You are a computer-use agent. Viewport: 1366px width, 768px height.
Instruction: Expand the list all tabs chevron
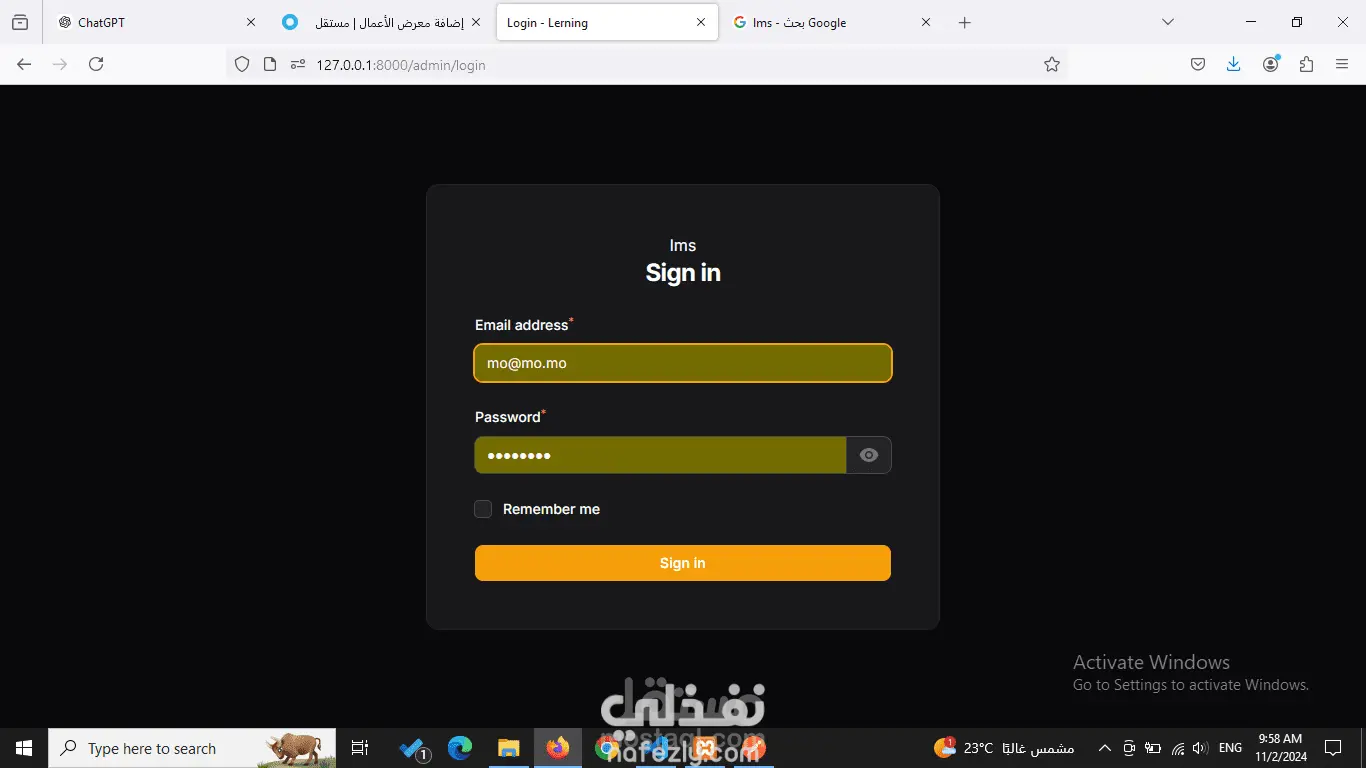[x=1167, y=22]
